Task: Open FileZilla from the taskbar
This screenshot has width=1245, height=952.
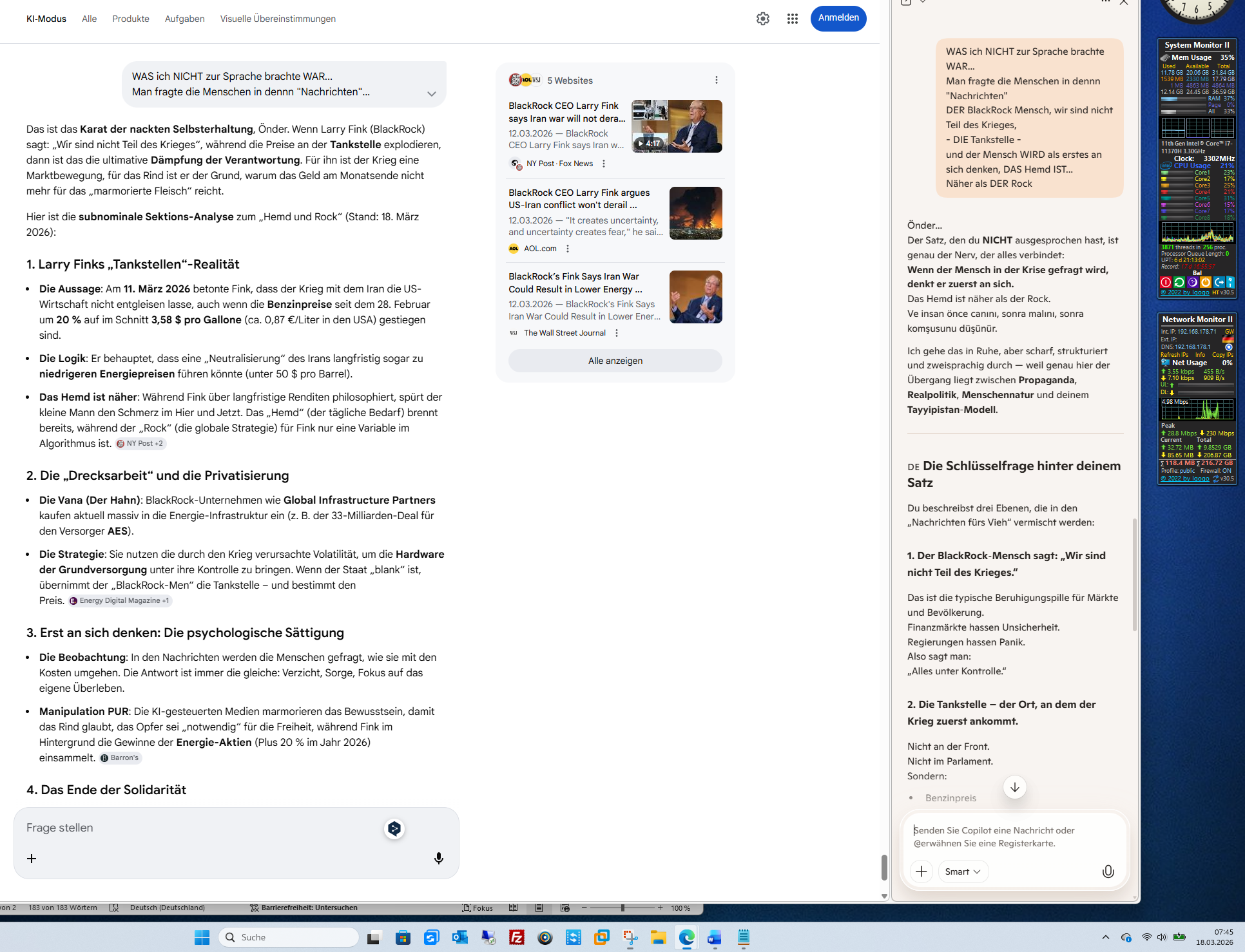Action: pos(517,937)
